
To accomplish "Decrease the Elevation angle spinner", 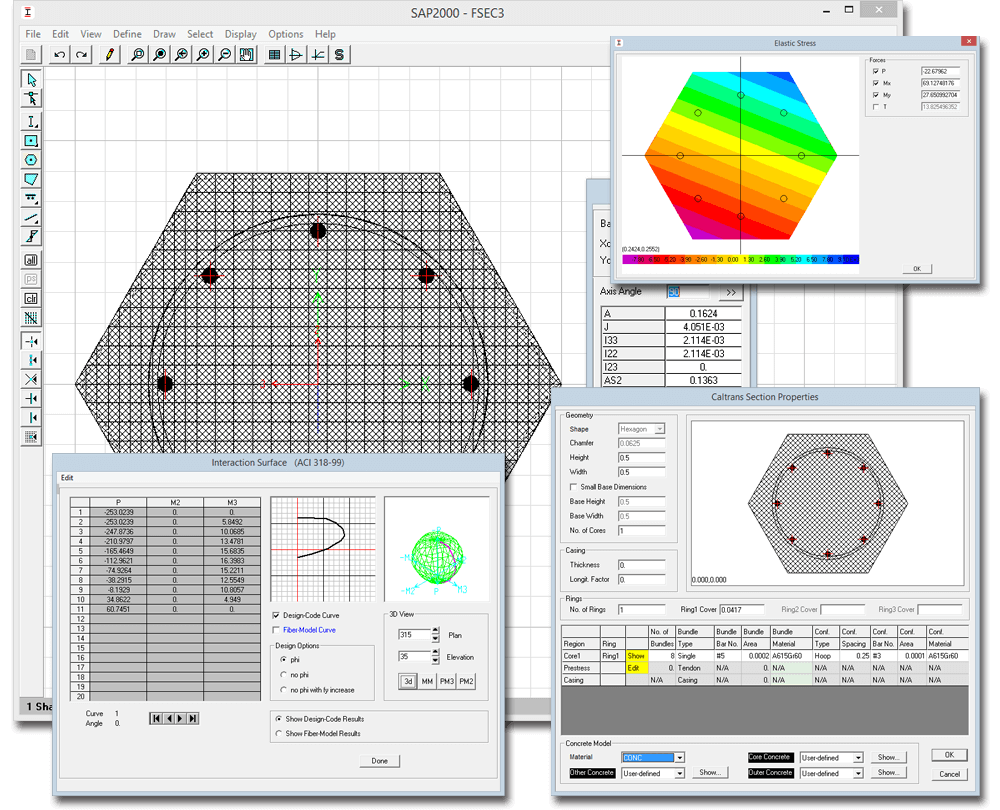I will [436, 661].
